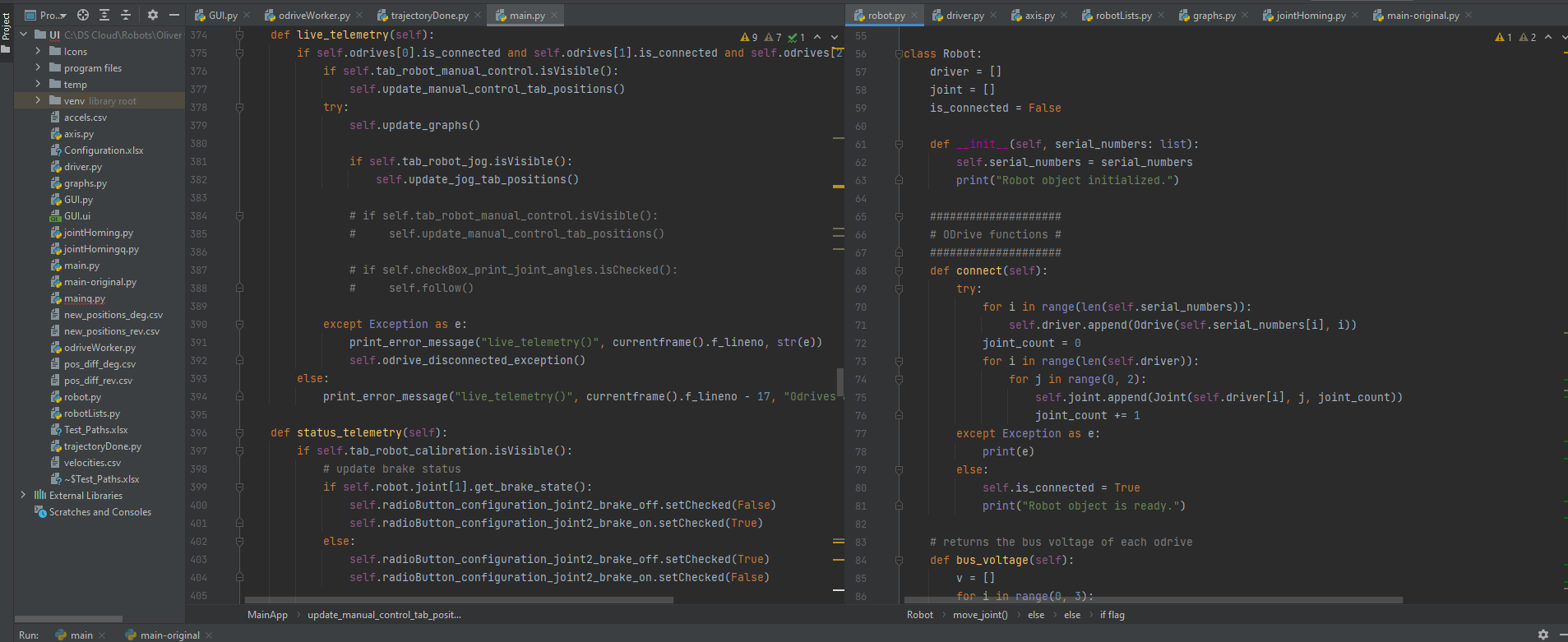Go to next highlighted error in main.py
1568x642 pixels.
tap(835, 37)
